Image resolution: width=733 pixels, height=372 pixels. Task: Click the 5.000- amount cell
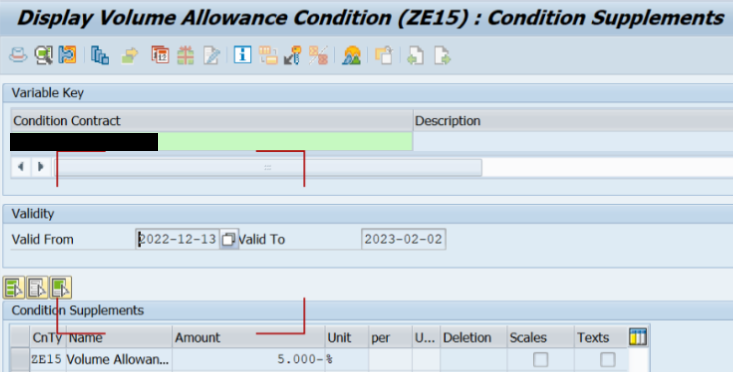(x=249, y=359)
